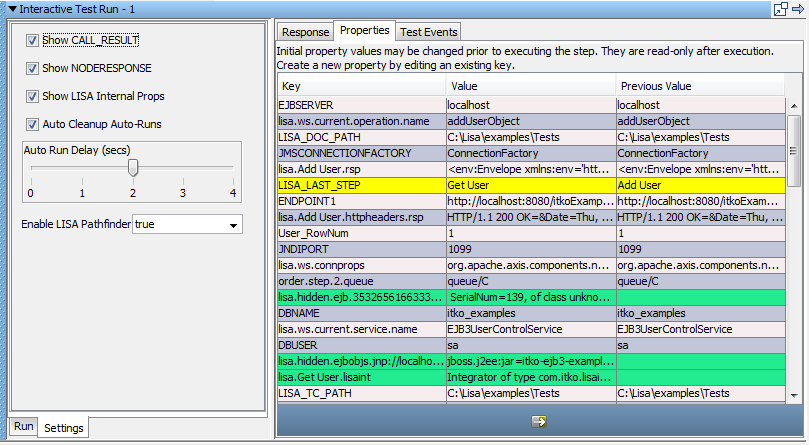Click the Value column header
The width and height of the screenshot is (809, 445).
click(531, 86)
